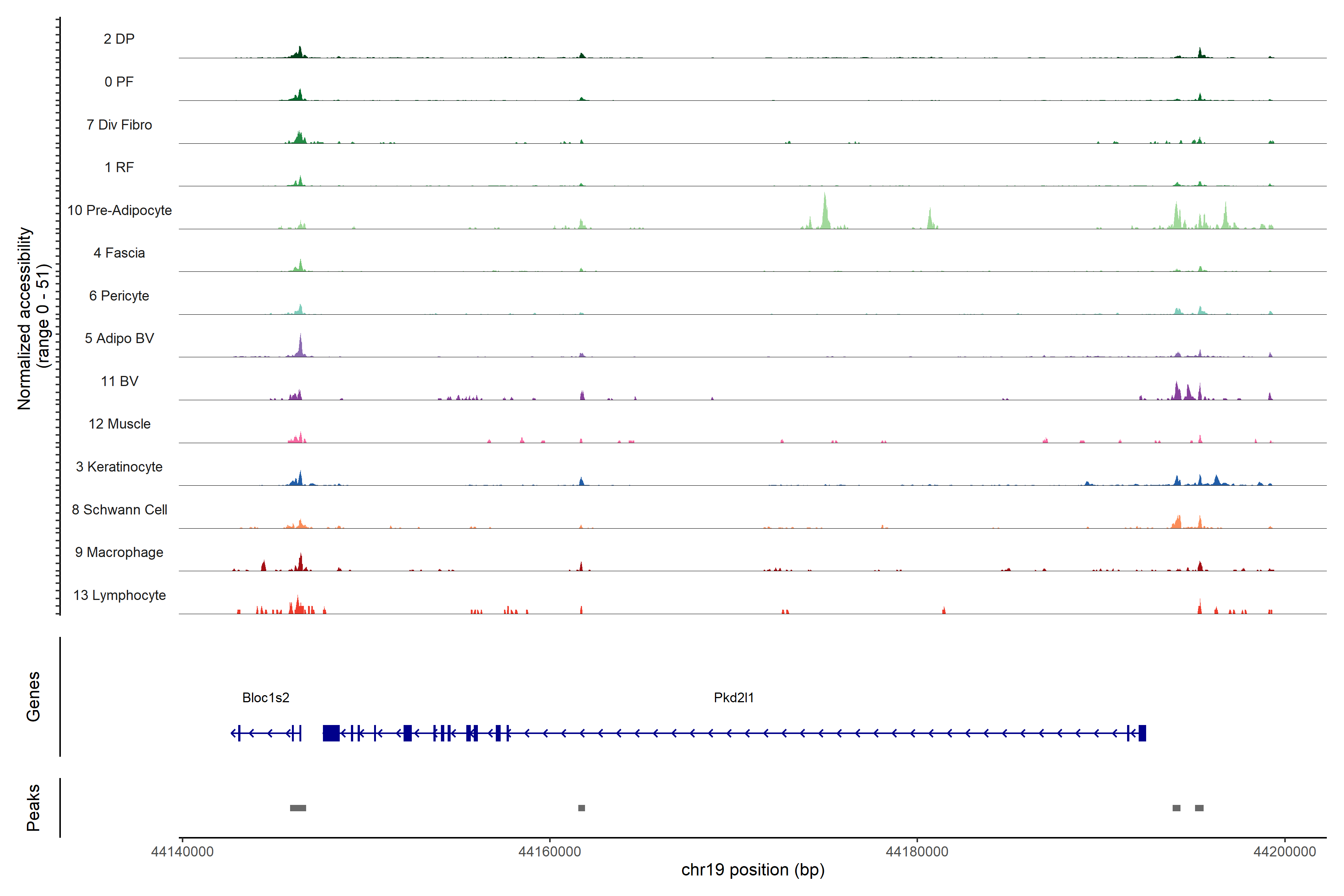The width and height of the screenshot is (1344, 896).
Task: Click the Bloc1s2 gene label
Action: [266, 698]
